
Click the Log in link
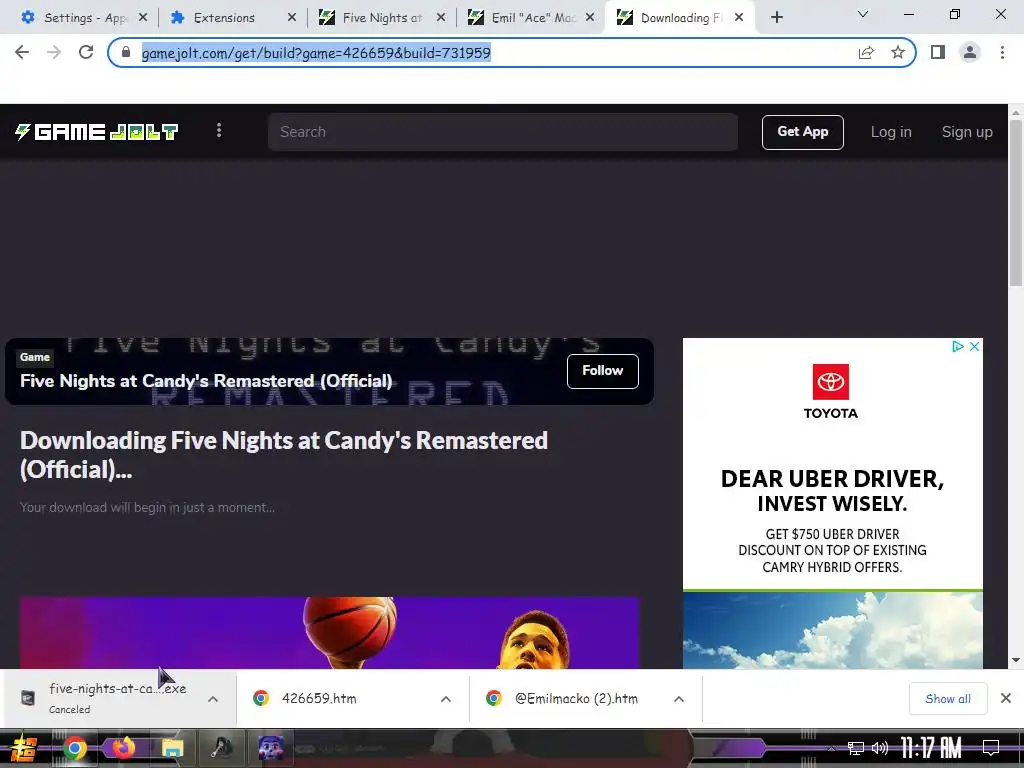pyautogui.click(x=891, y=132)
